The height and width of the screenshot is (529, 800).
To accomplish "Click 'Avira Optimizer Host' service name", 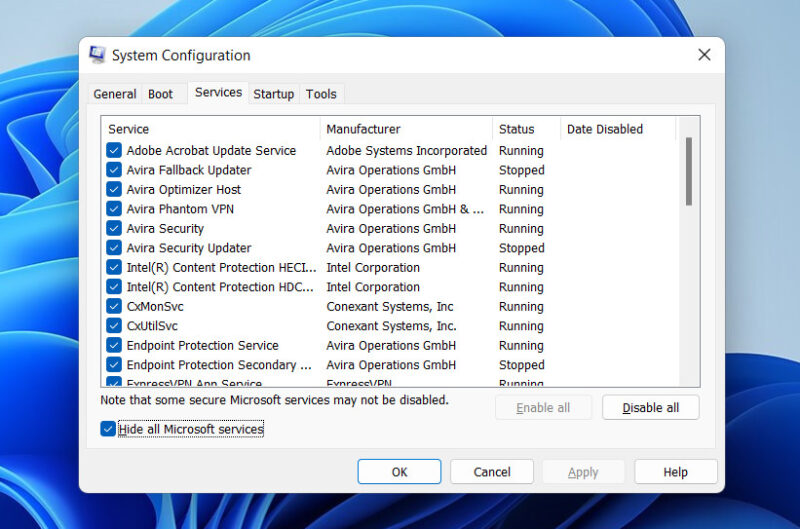I will [184, 189].
